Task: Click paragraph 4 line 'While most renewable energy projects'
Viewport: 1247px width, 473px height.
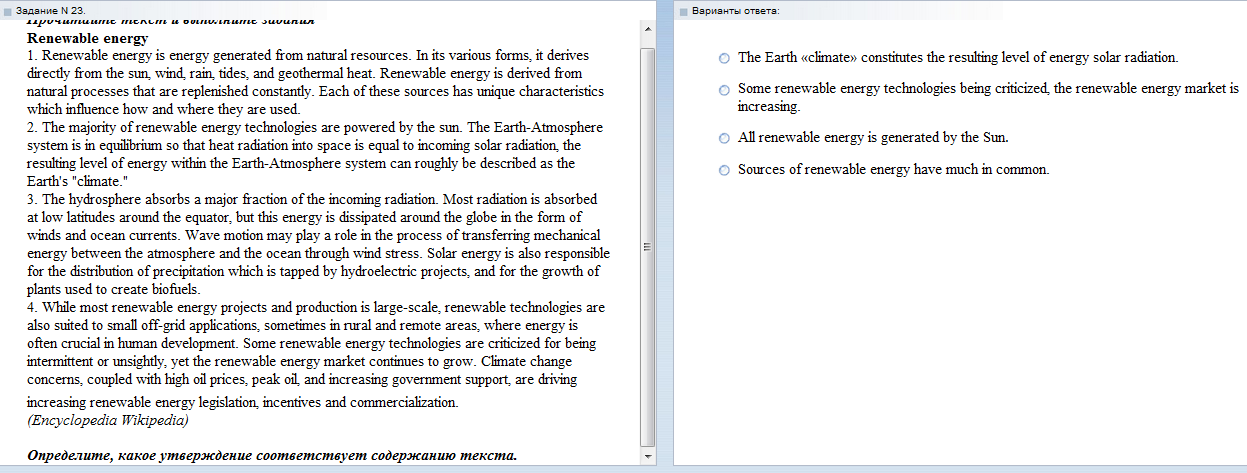Action: [x=316, y=307]
